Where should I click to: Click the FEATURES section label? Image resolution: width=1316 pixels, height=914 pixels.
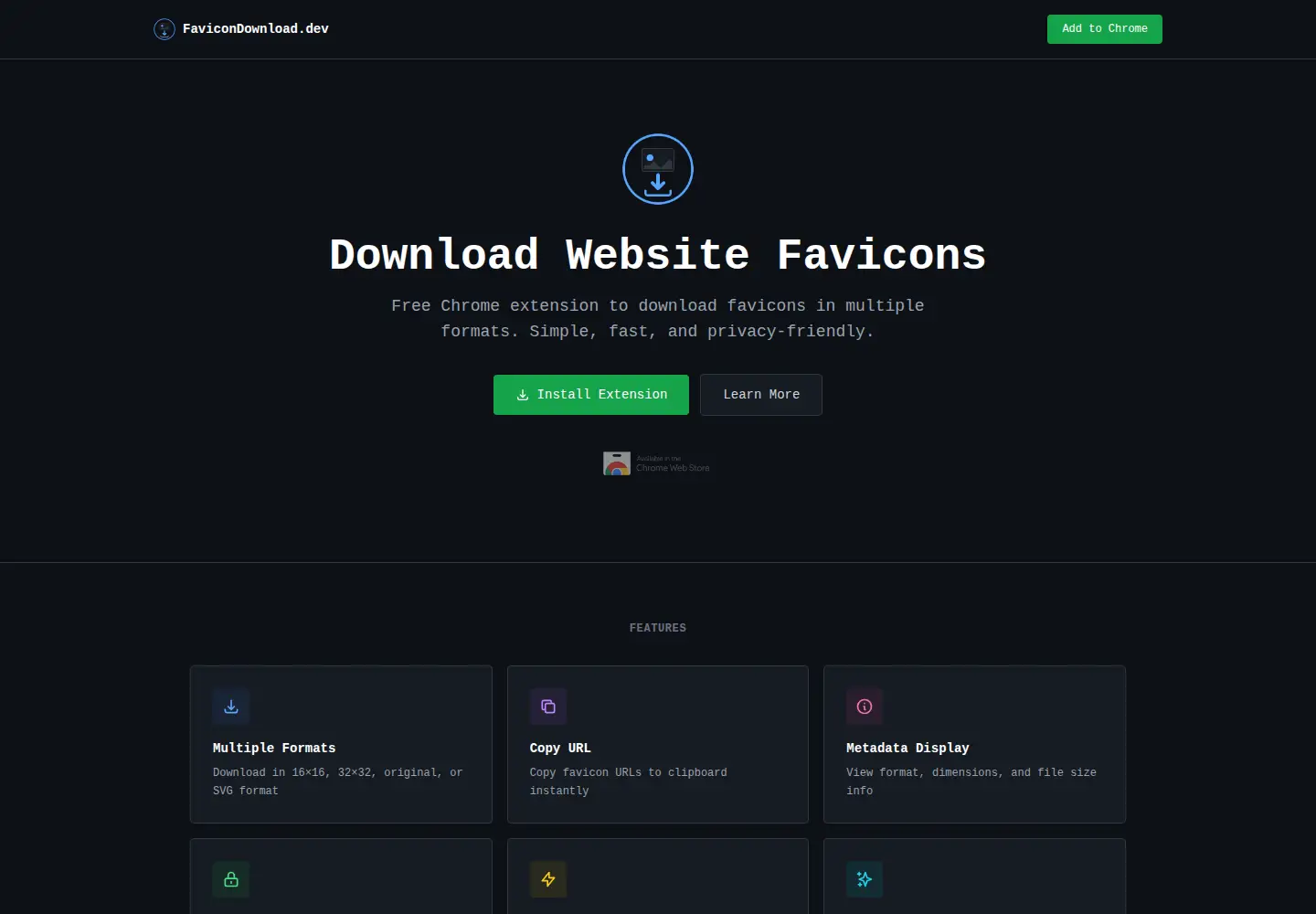658,628
